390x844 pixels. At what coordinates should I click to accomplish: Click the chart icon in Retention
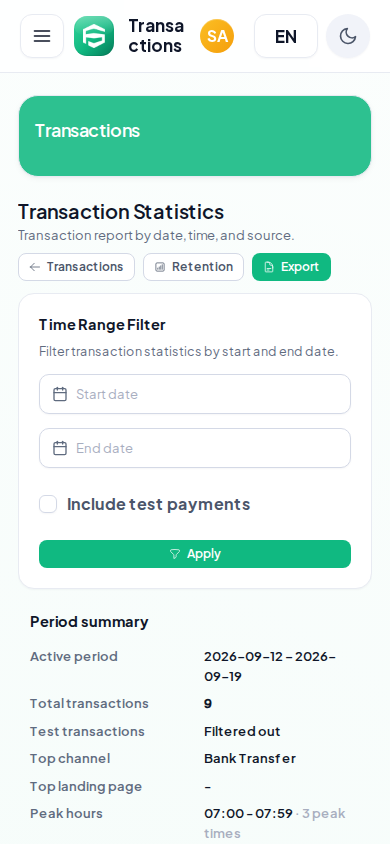(160, 267)
